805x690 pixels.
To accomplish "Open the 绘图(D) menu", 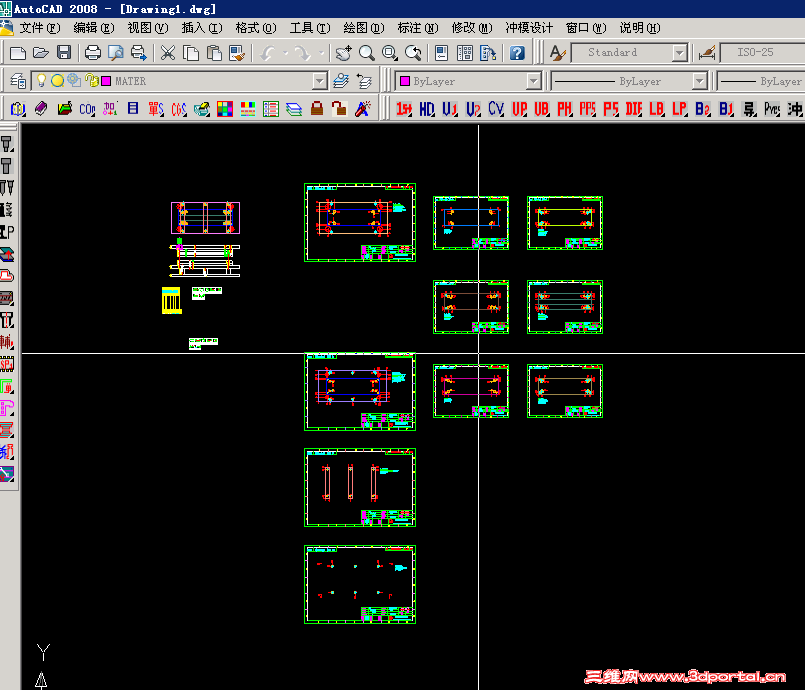I will (364, 28).
